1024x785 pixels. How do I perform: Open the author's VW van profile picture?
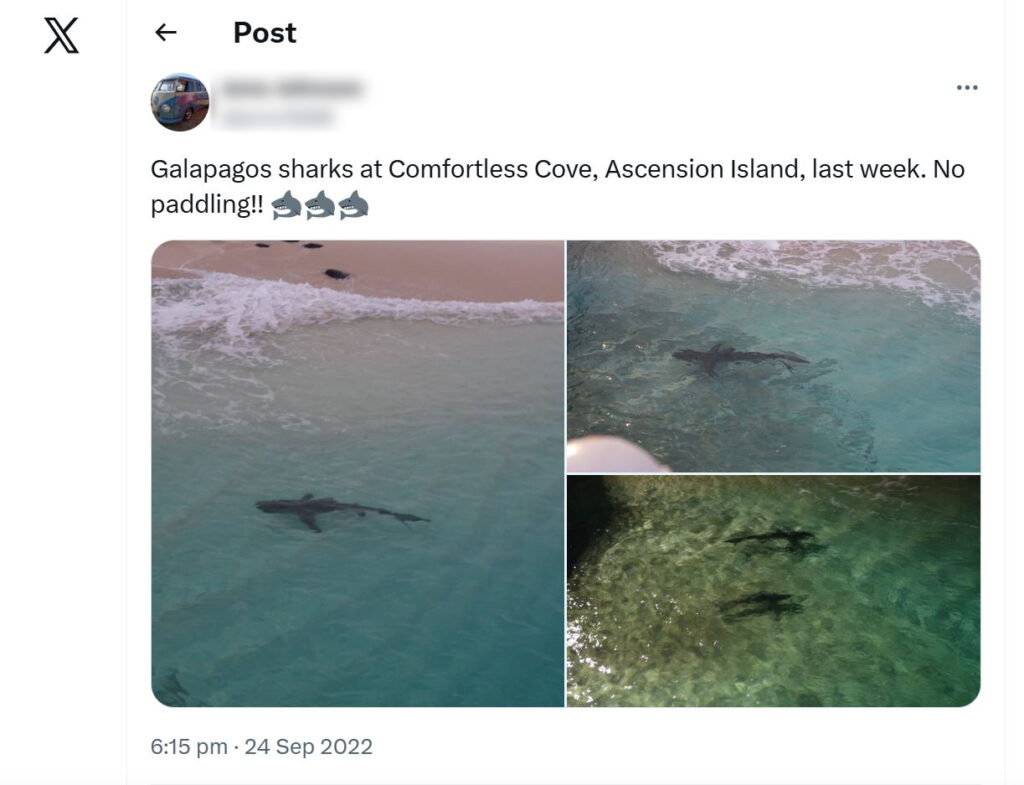click(180, 102)
